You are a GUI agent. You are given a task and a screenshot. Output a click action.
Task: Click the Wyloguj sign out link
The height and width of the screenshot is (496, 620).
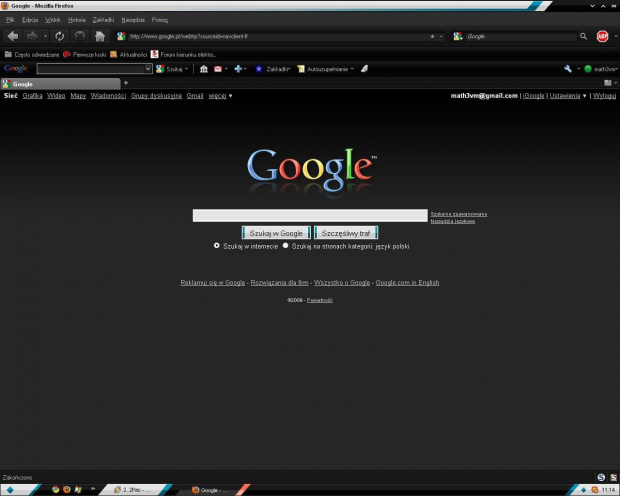pos(605,96)
